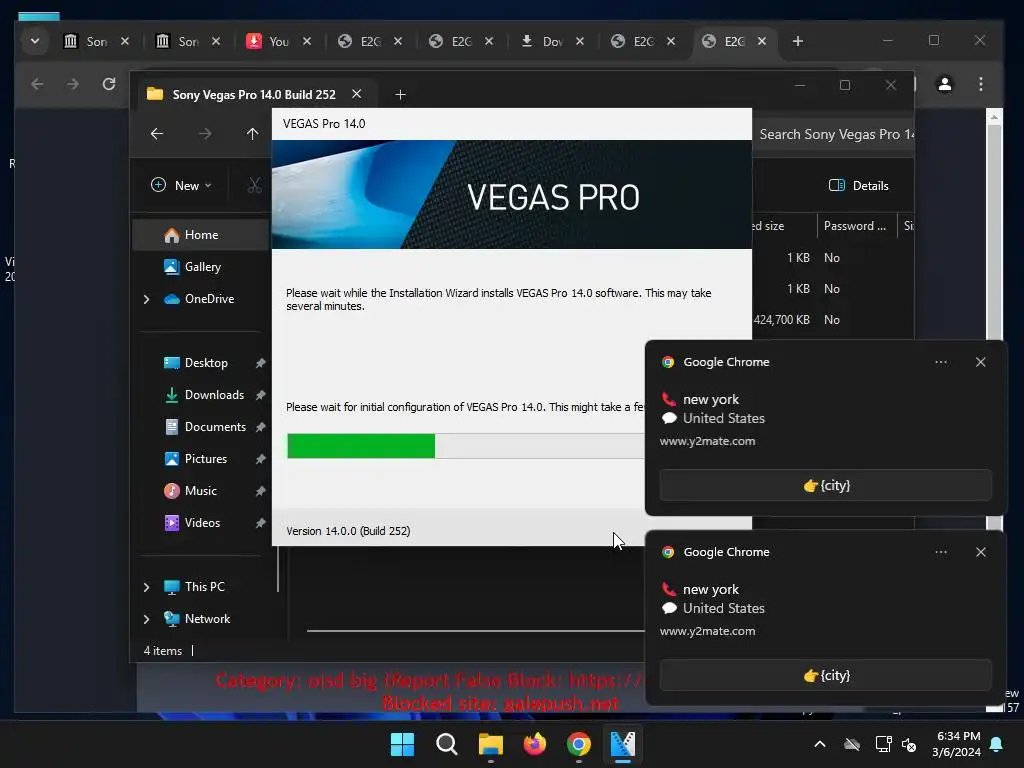Open Chrome three-dot menu
The width and height of the screenshot is (1024, 768).
(981, 84)
